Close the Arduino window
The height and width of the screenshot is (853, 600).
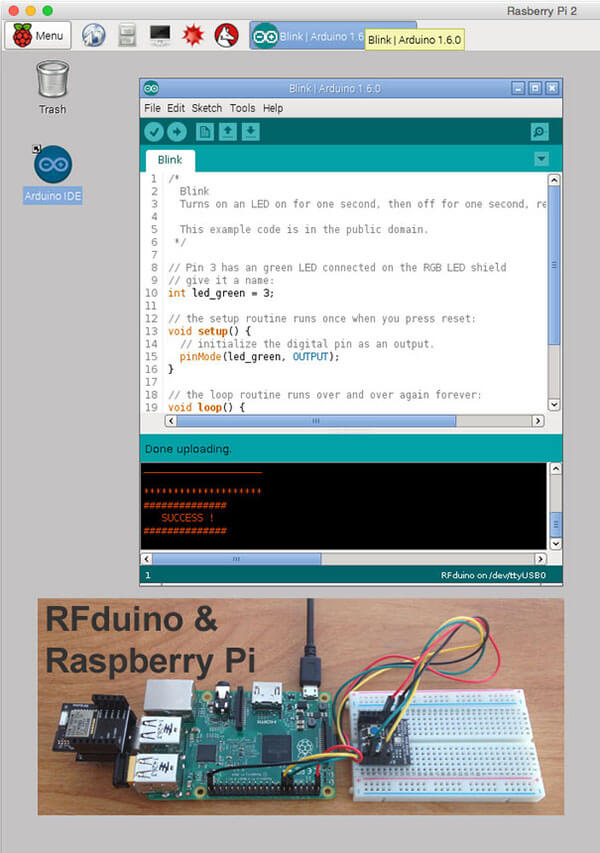pos(552,88)
